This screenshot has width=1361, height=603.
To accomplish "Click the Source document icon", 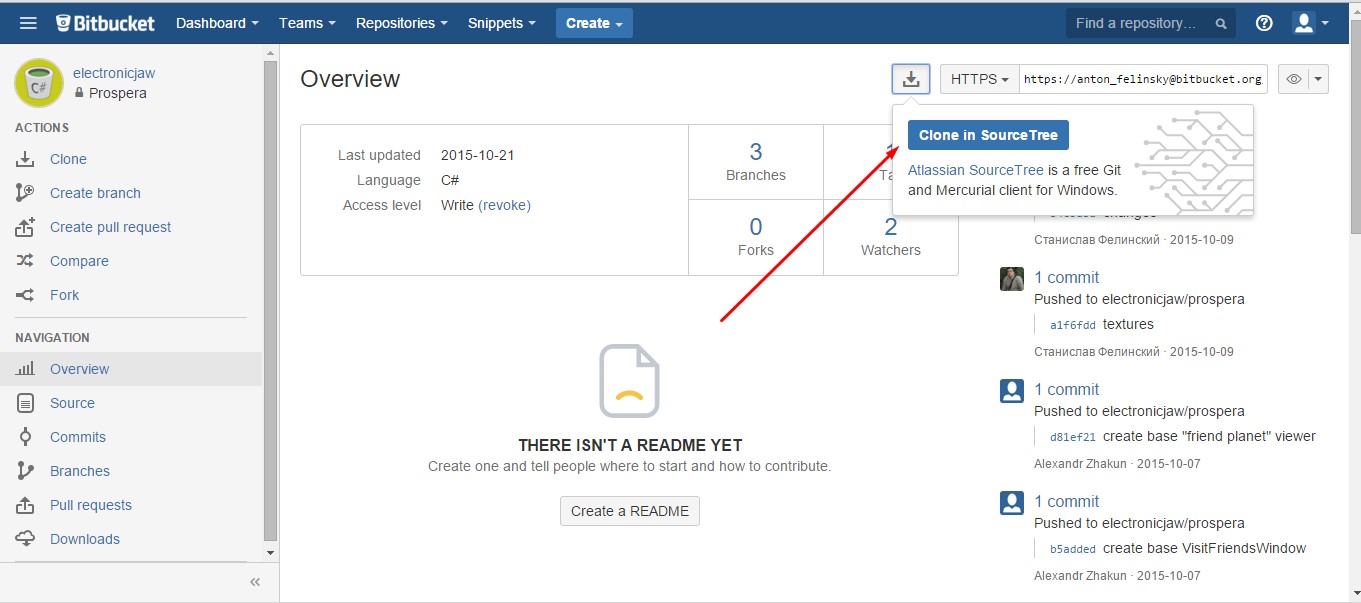I will click(x=26, y=403).
